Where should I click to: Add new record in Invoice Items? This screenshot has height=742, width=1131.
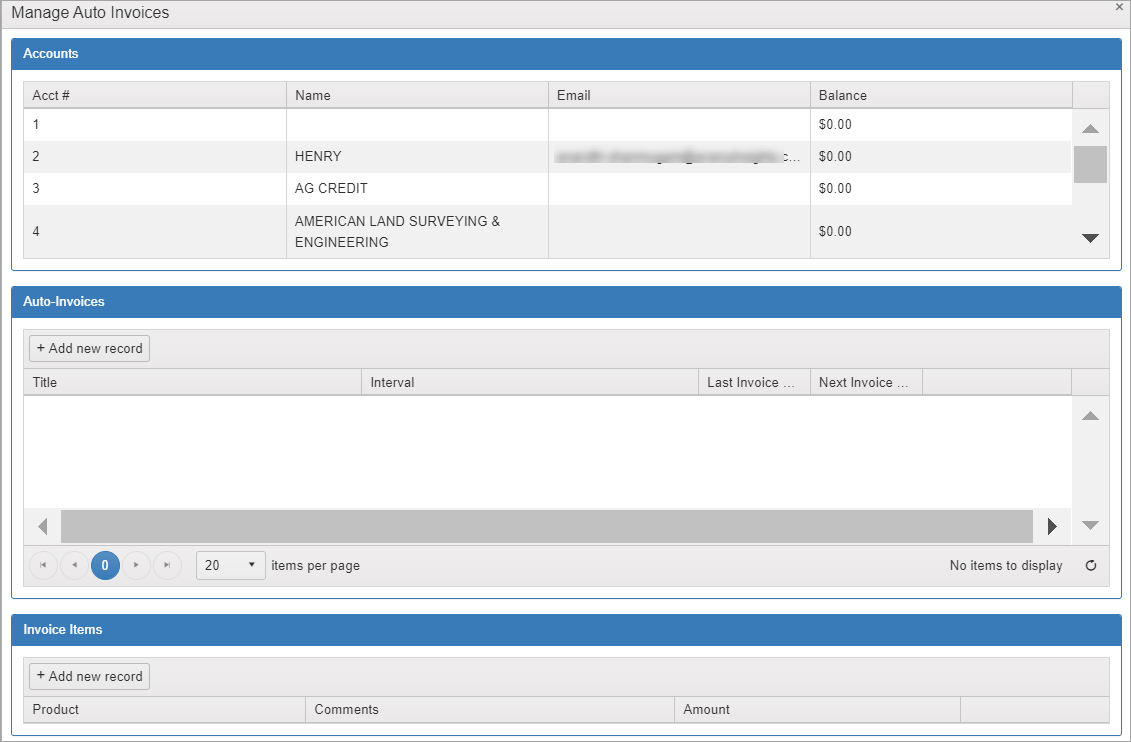pyautogui.click(x=89, y=676)
